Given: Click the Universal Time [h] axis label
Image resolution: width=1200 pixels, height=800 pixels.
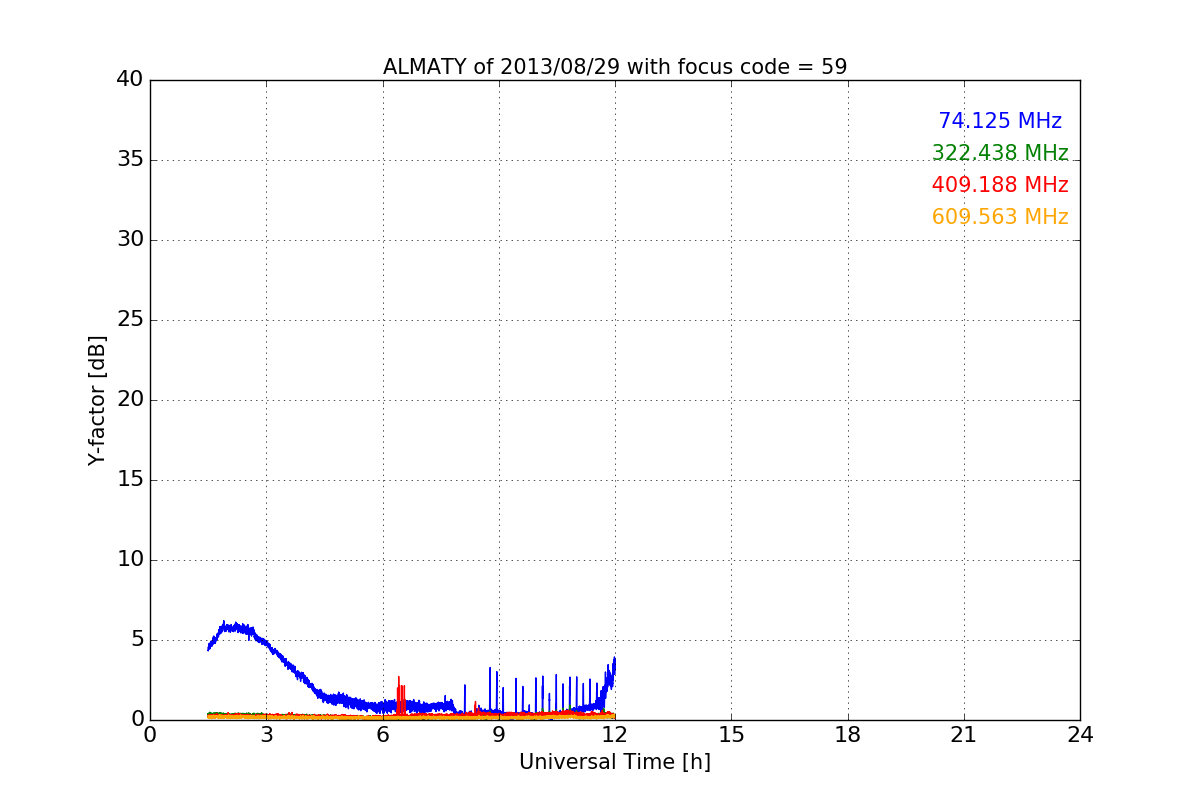Looking at the screenshot, I should pos(615,762).
